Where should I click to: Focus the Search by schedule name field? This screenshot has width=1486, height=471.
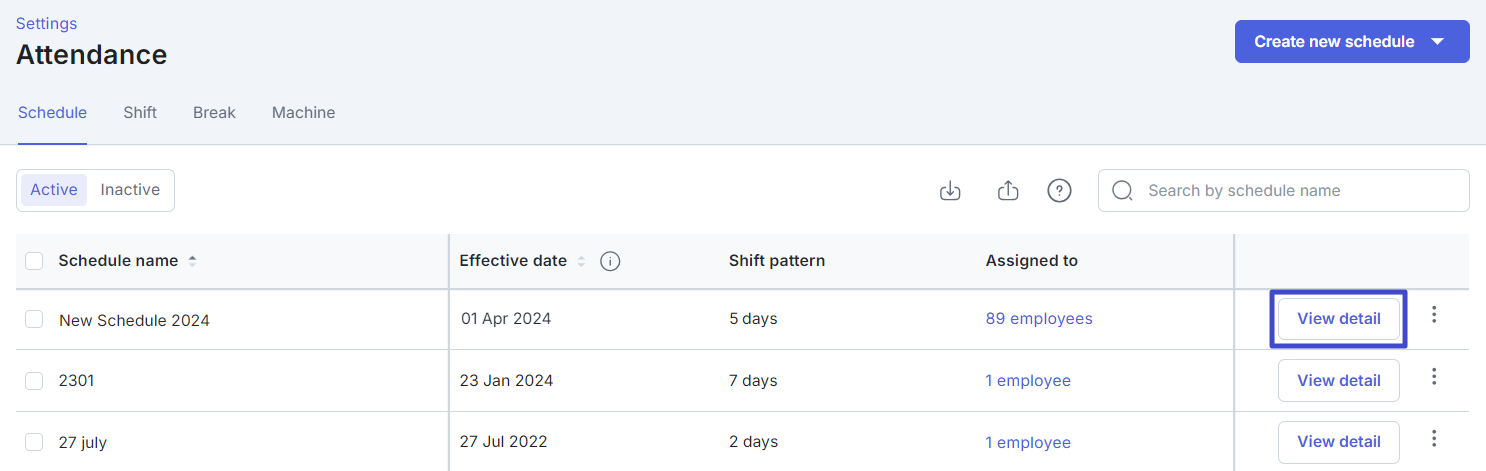coord(1284,190)
